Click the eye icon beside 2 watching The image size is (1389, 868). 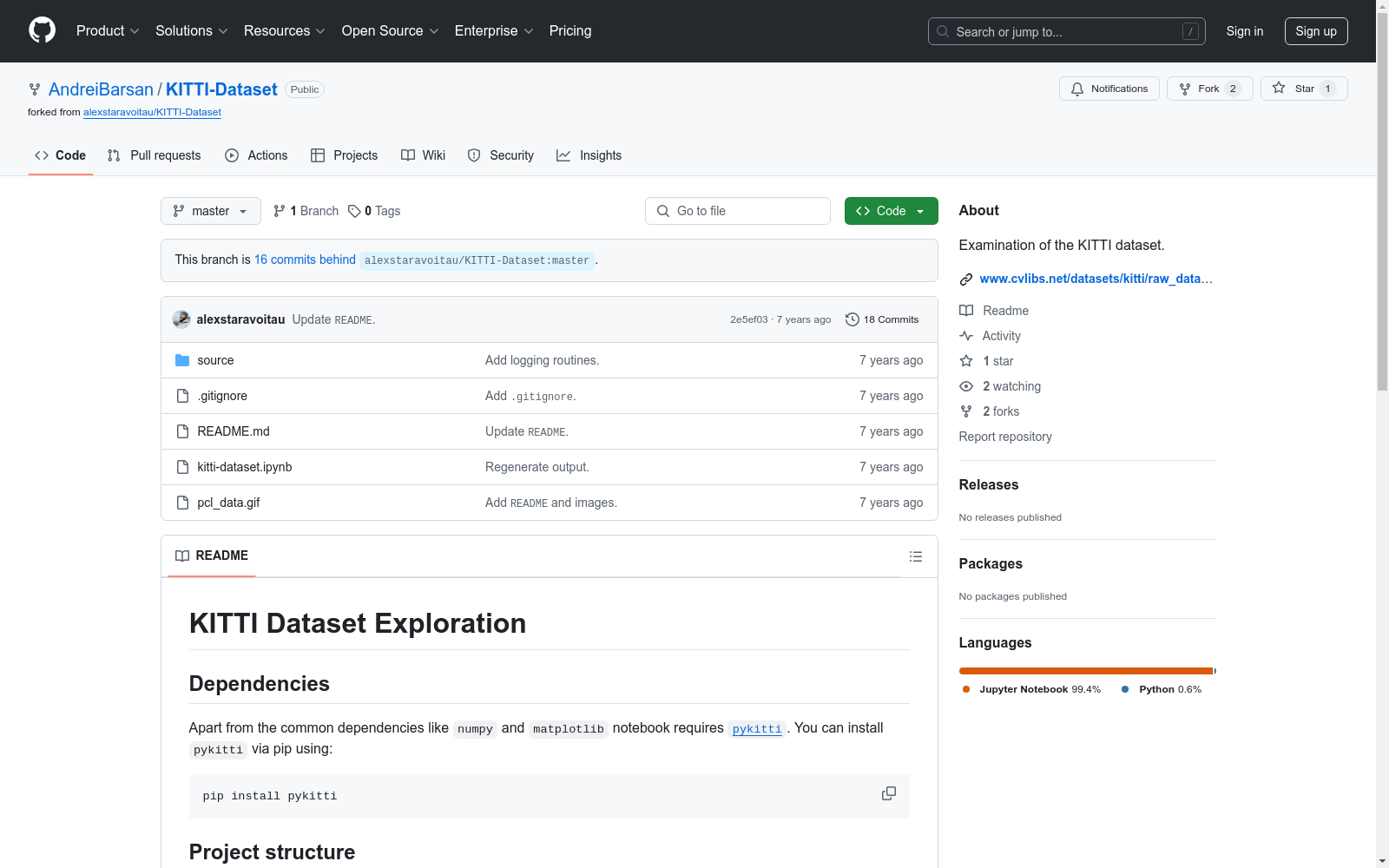tap(966, 386)
